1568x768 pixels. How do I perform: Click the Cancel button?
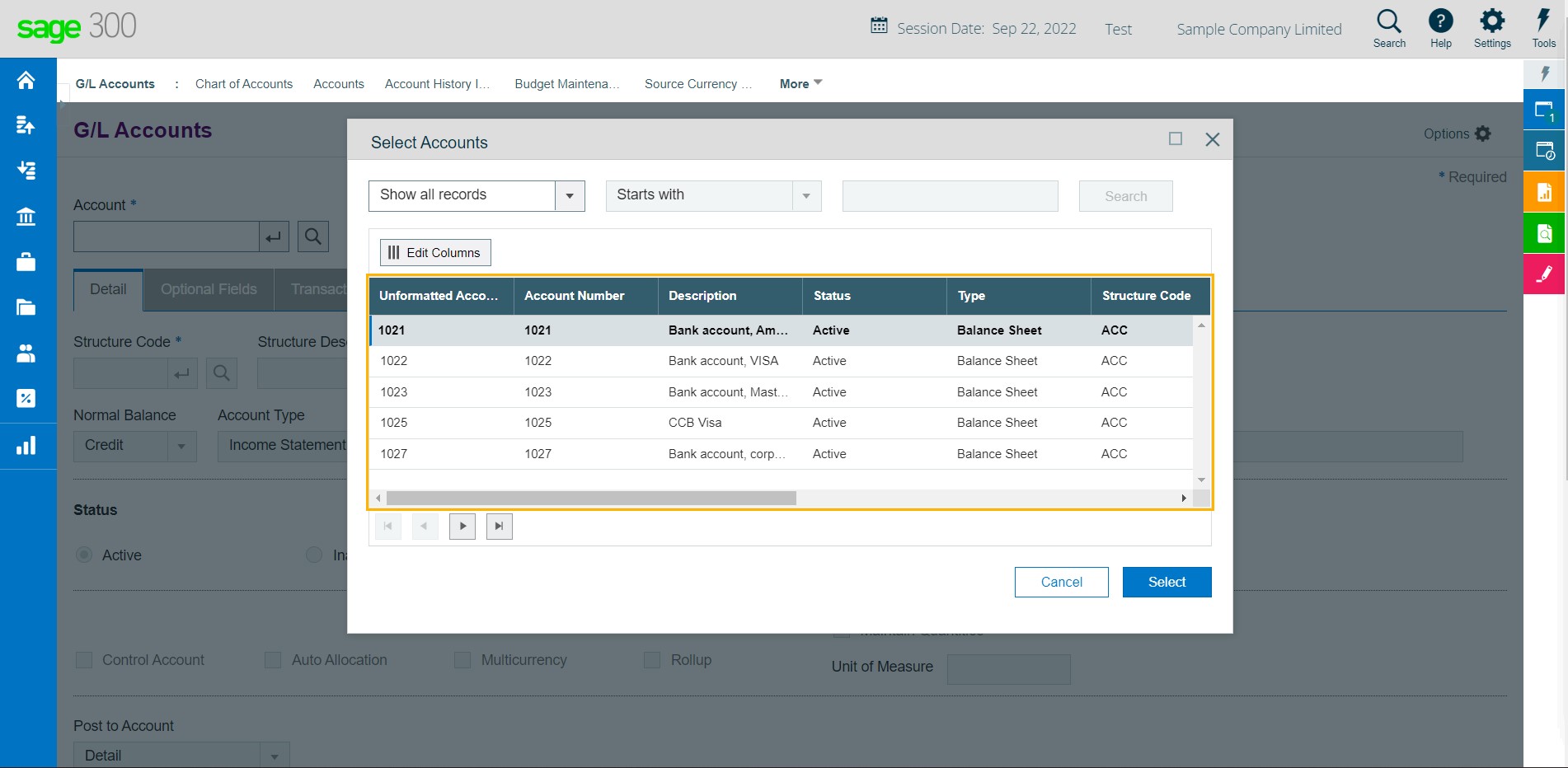point(1062,582)
